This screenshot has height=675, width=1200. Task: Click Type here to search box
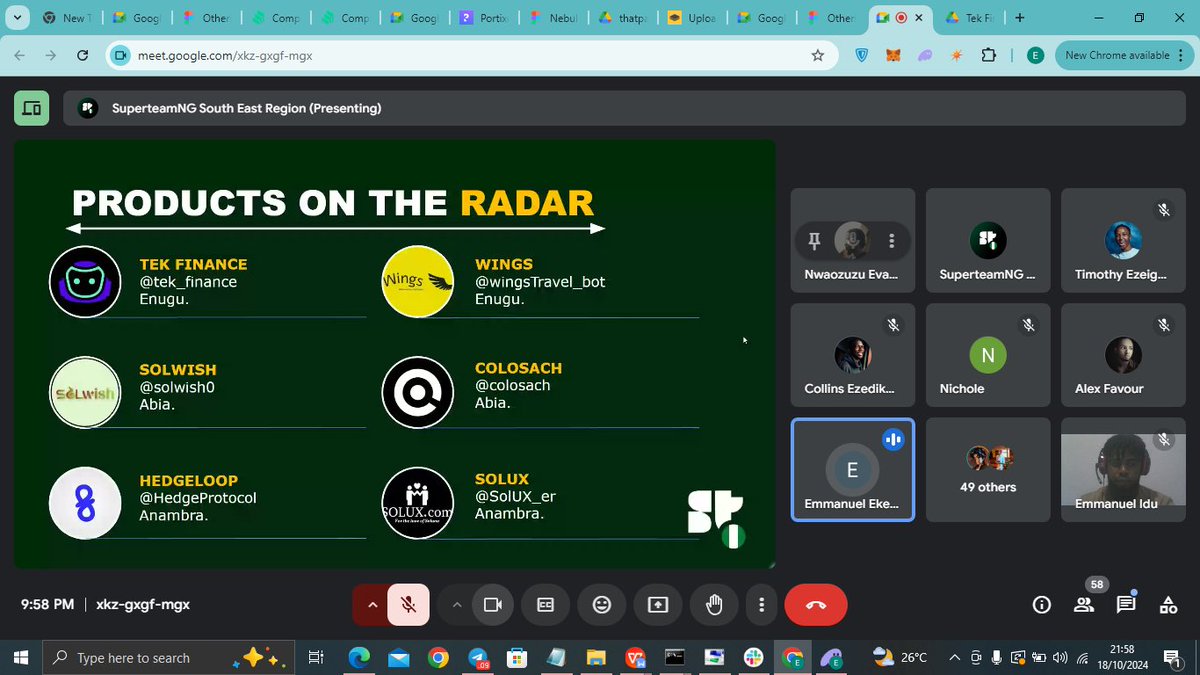coord(171,658)
